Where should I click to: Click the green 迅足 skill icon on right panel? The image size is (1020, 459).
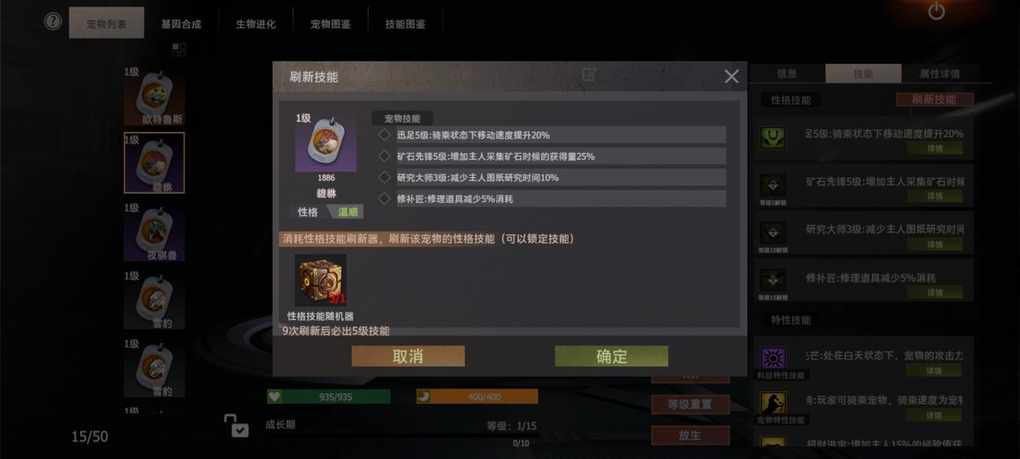(773, 137)
